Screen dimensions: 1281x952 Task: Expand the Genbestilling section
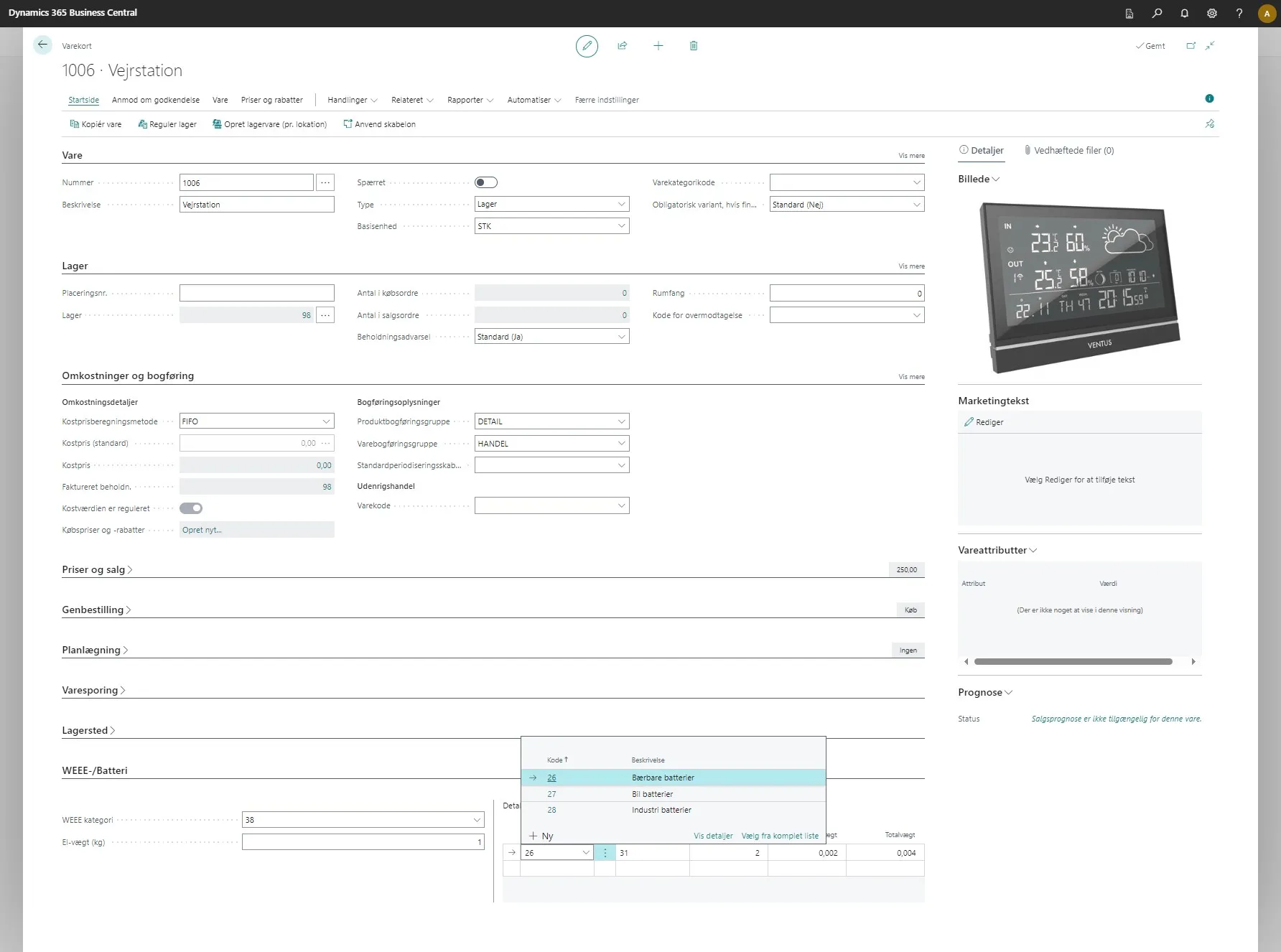pyautogui.click(x=96, y=610)
